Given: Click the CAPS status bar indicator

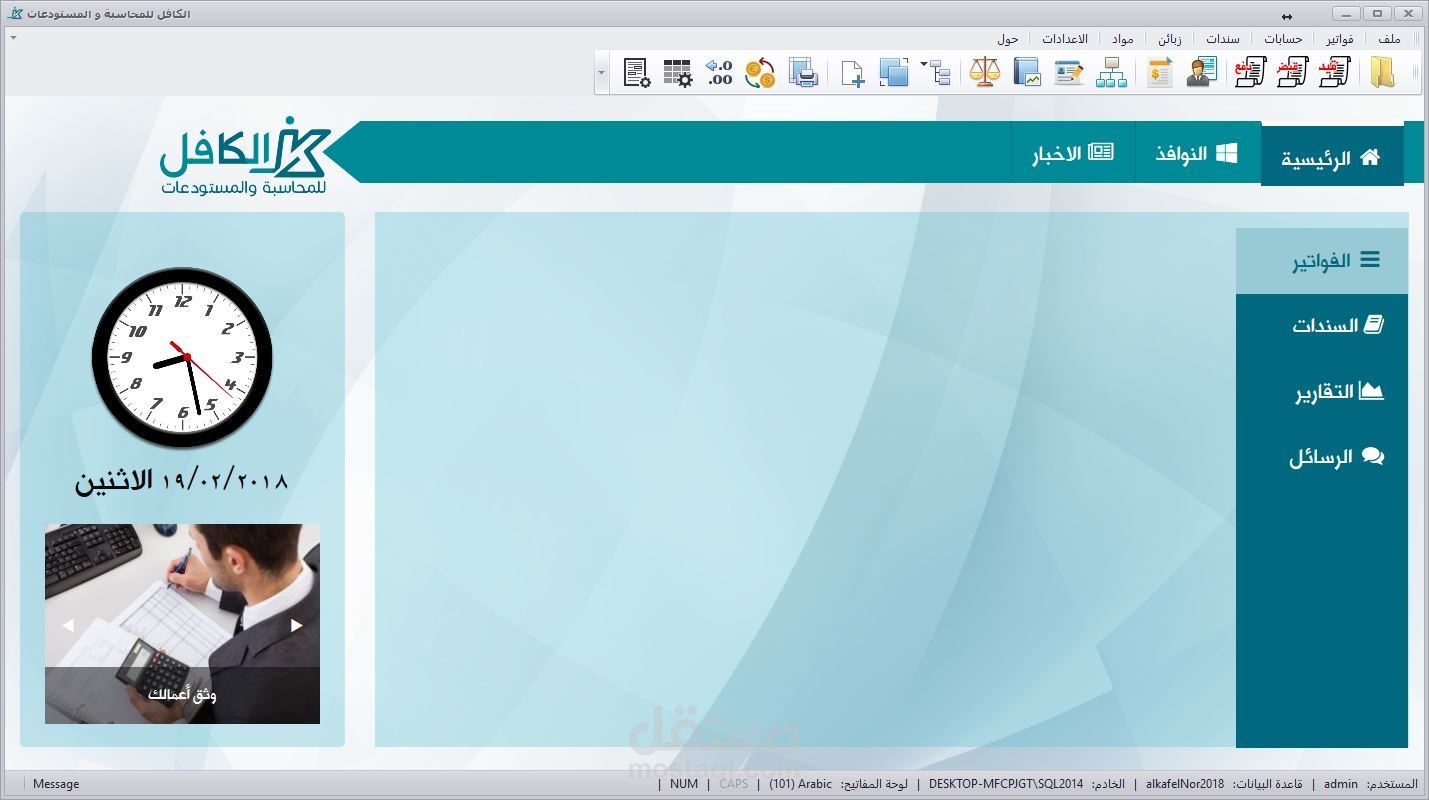Looking at the screenshot, I should (733, 784).
